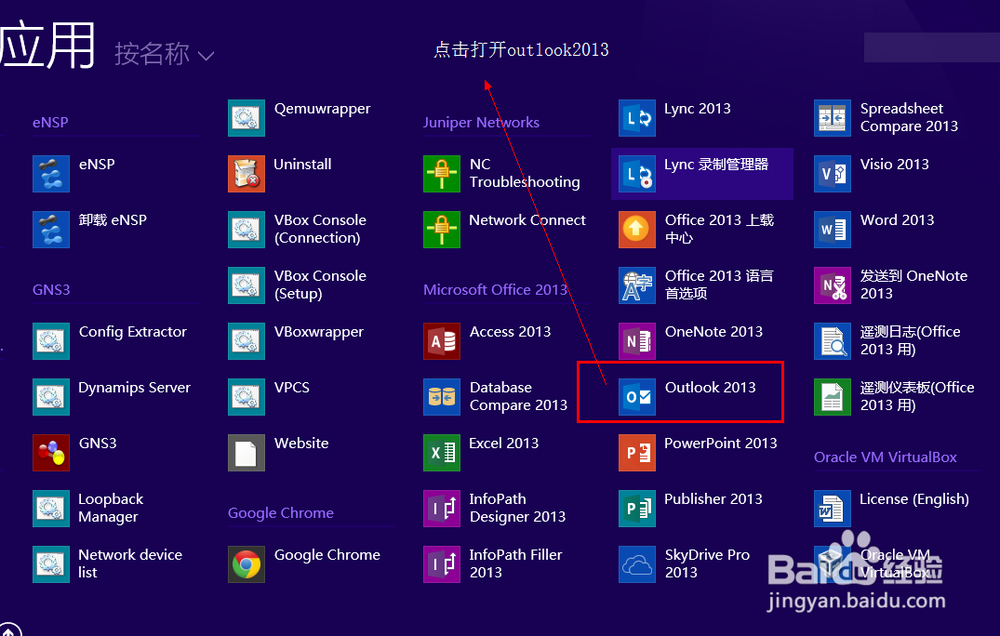Launch VBoxwrapper icon
This screenshot has width=1000, height=636.
[x=246, y=341]
